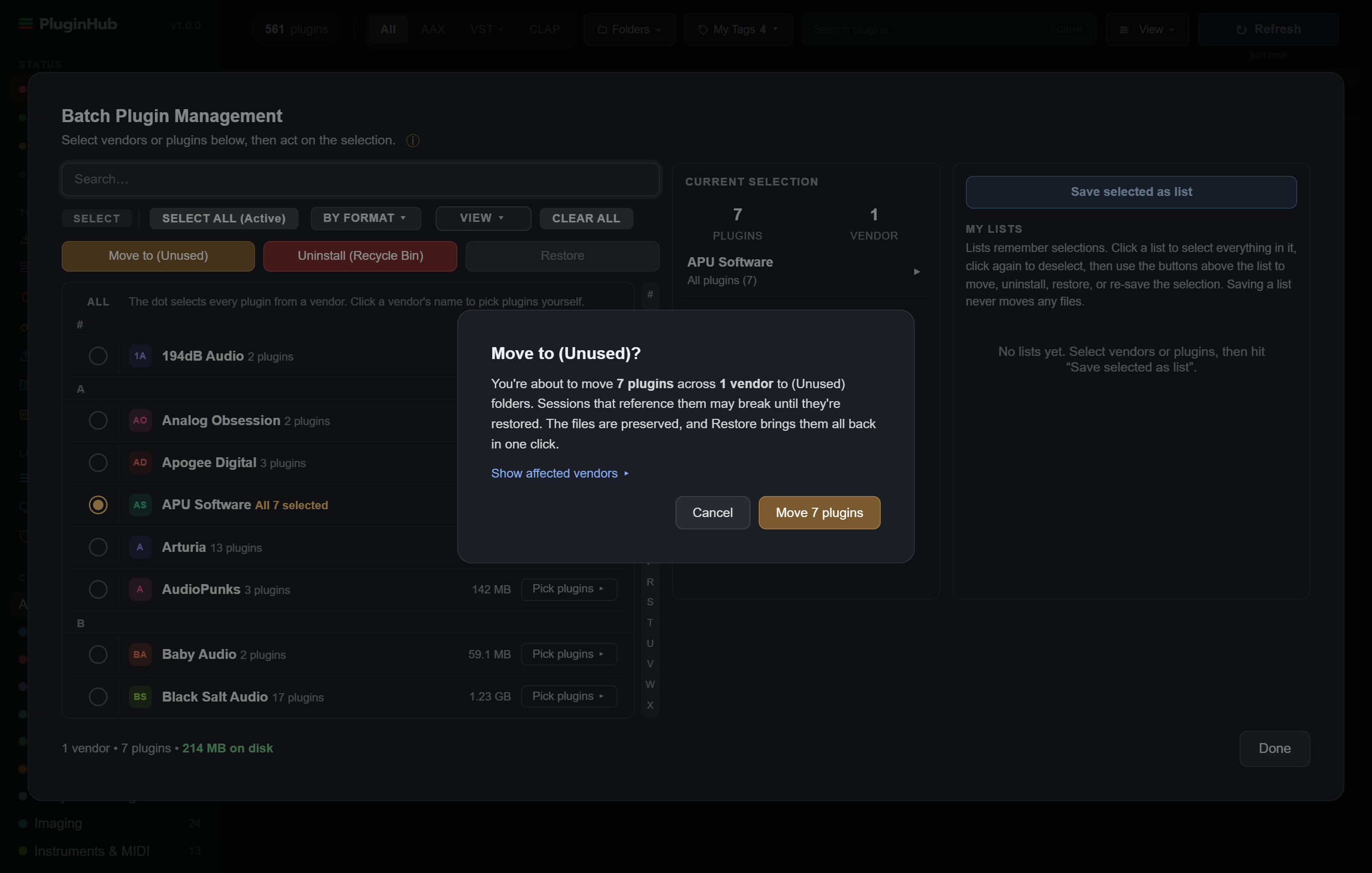Click the AD avatar of Apogee Digital
This screenshot has height=873, width=1372.
pos(140,462)
